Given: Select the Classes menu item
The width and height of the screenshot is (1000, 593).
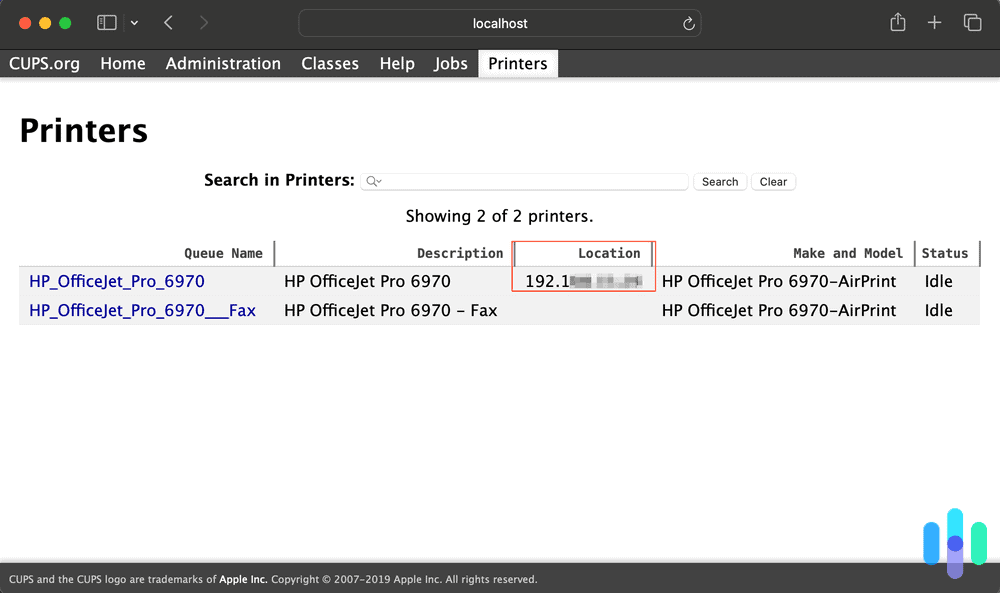Looking at the screenshot, I should (330, 63).
